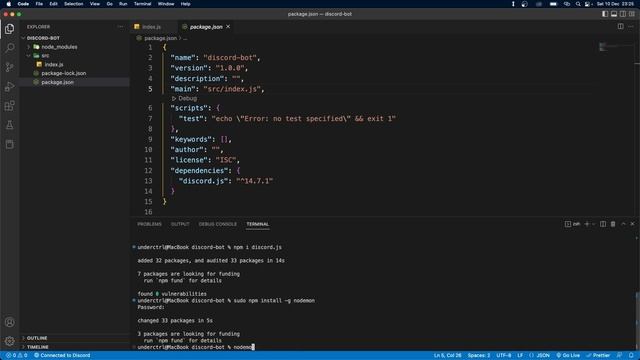Toggle primary side bar layout icon
The image size is (640, 360).
(x=605, y=14)
